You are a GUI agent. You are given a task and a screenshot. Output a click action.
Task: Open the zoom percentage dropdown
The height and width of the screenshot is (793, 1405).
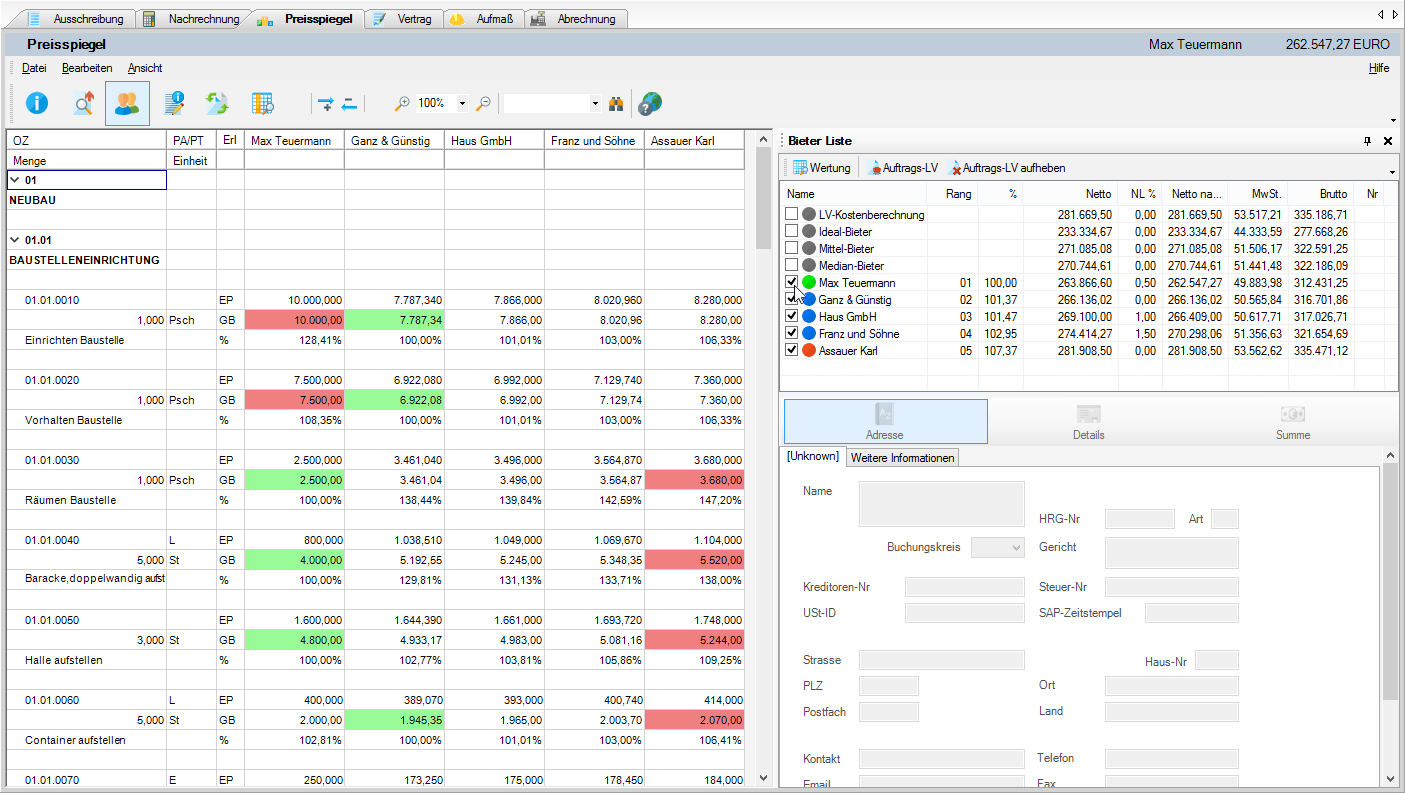click(x=462, y=103)
